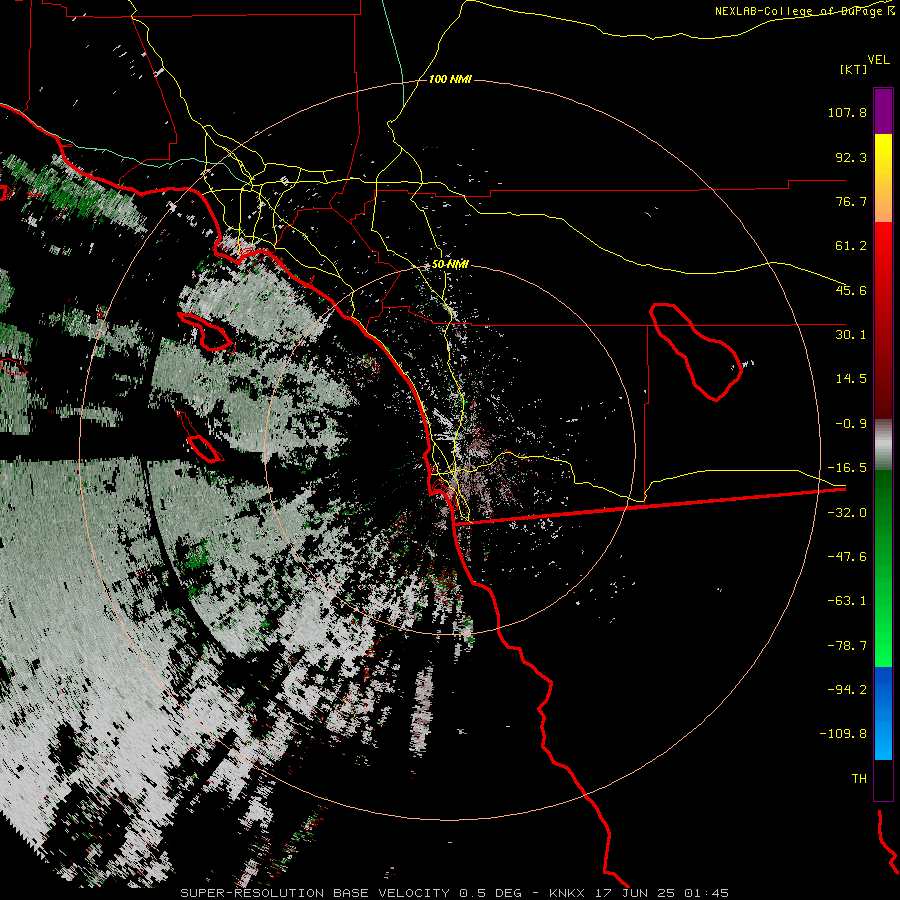
Task: Click the 14.5 value on velocity scale
Action: coord(851,379)
